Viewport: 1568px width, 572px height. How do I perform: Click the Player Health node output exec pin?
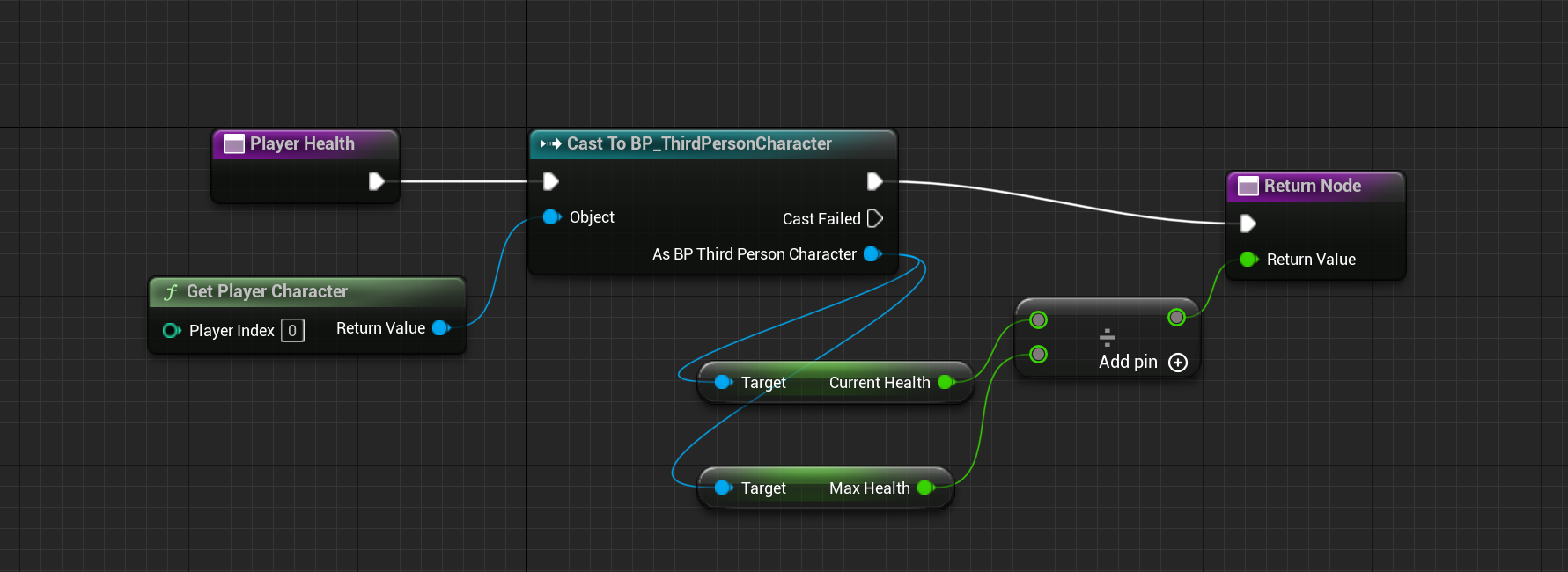[x=376, y=181]
